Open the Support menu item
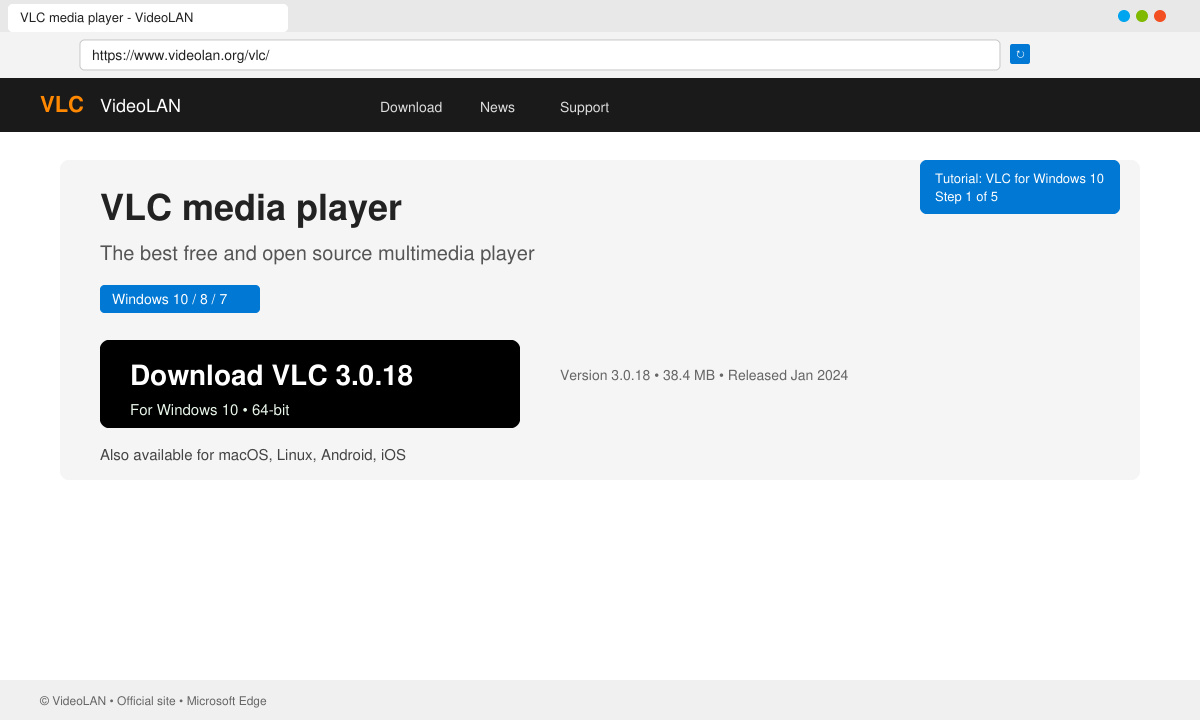The image size is (1200, 720). coord(584,107)
